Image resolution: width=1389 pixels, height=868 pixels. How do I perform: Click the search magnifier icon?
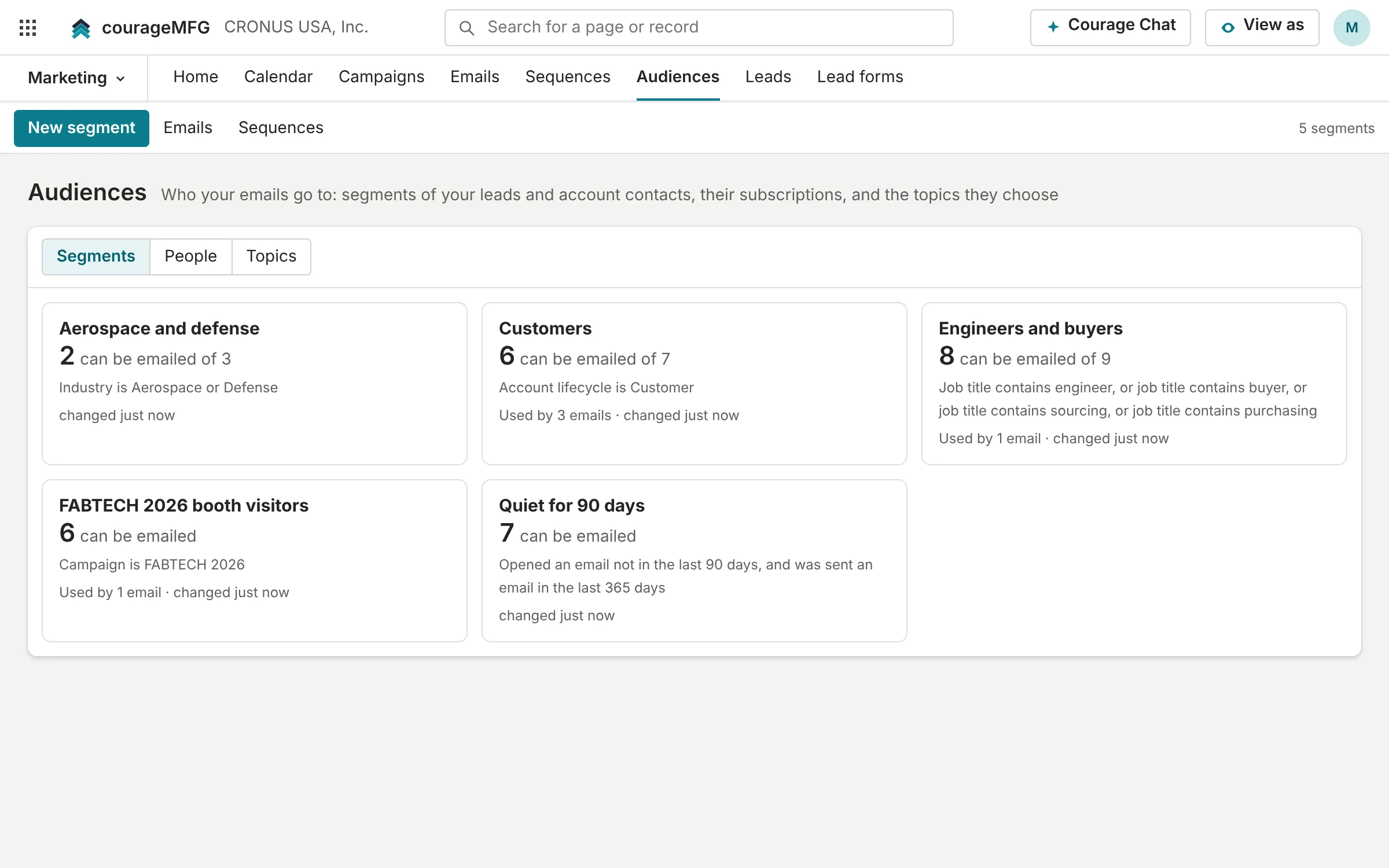click(466, 28)
